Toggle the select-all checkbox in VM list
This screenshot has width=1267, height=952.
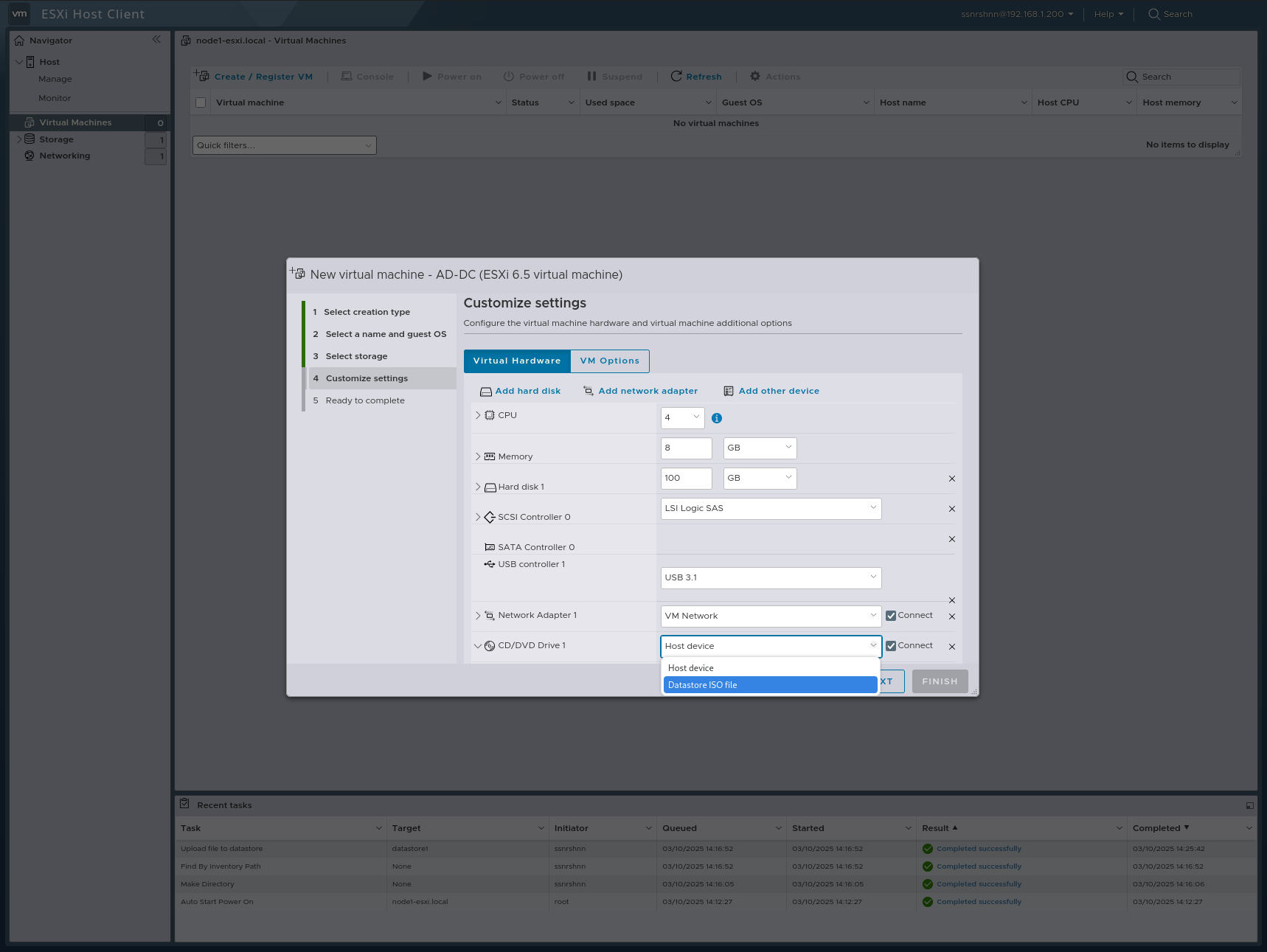coord(200,103)
